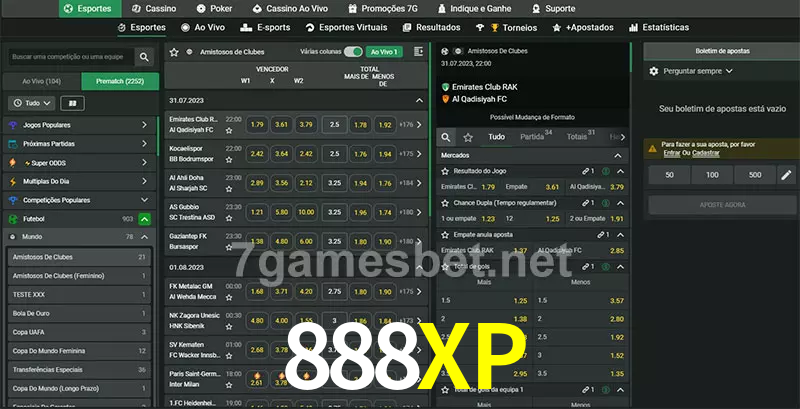
Task: Select the Prematch (2252) tab
Action: [x=120, y=82]
